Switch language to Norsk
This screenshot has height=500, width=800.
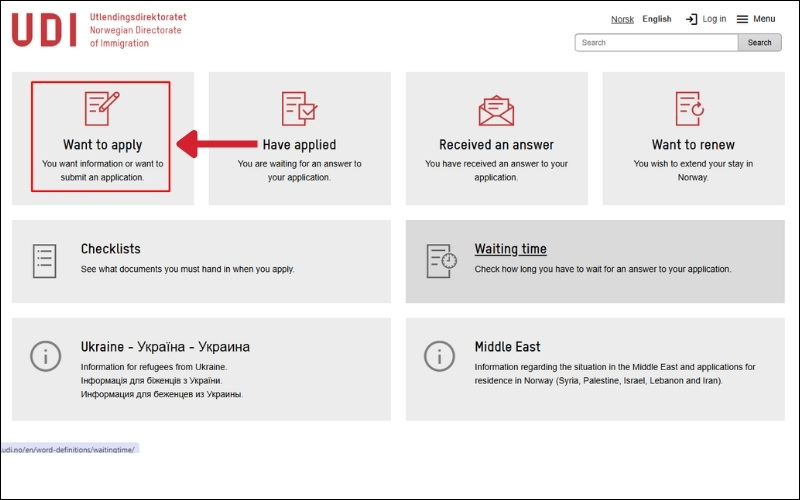point(622,19)
